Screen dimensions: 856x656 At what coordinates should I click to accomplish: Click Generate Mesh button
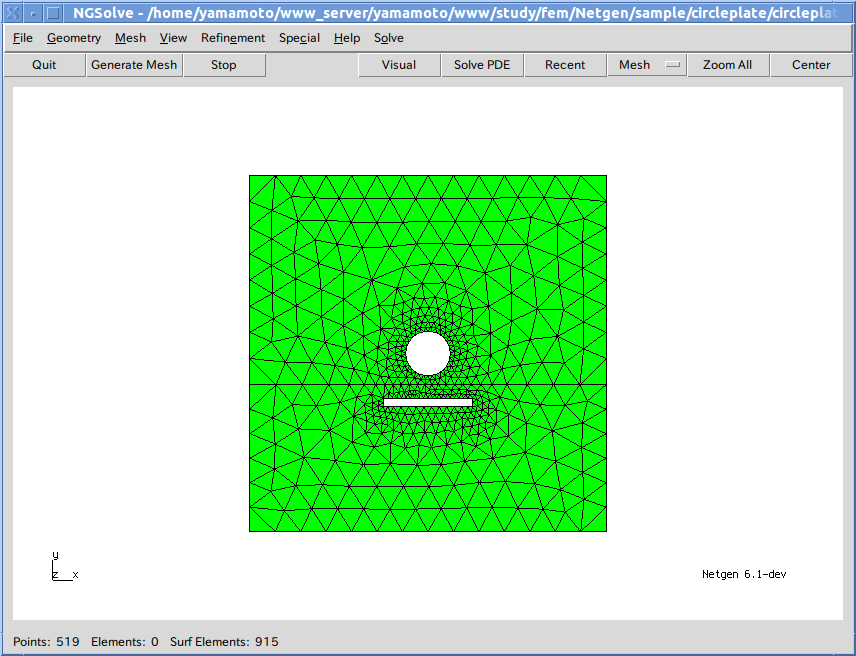pos(134,65)
